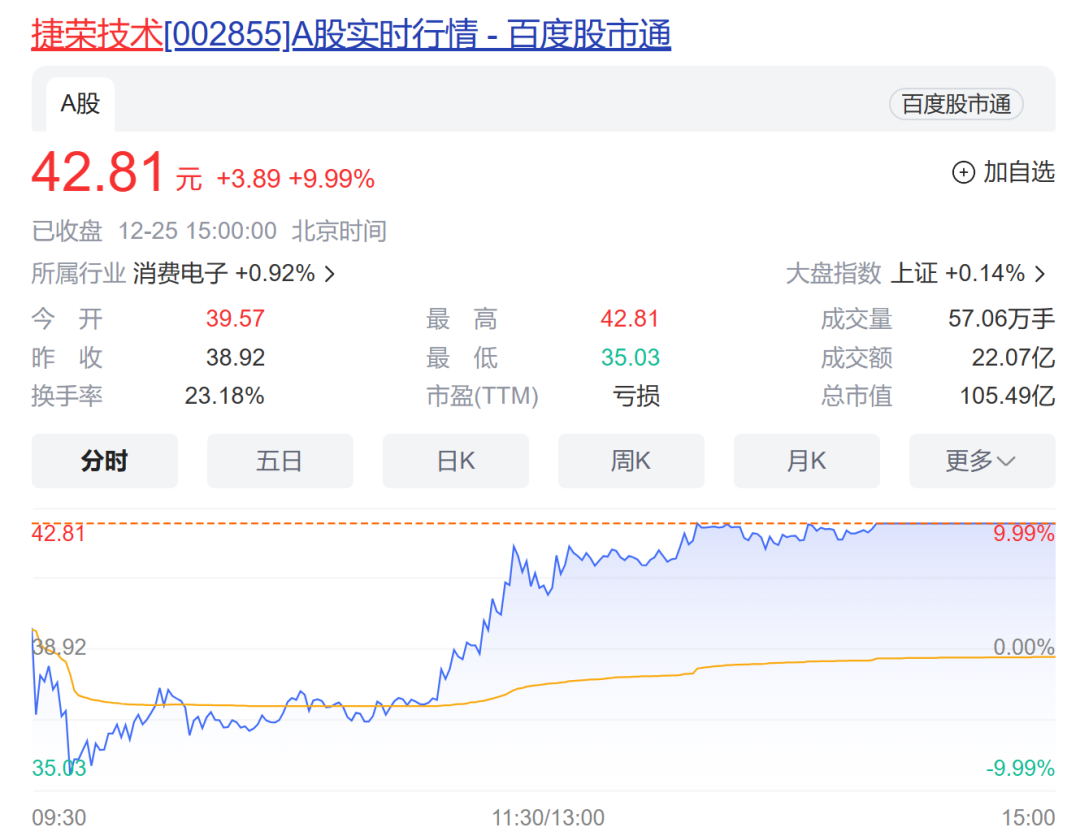Click the 最低 value 35.03
This screenshot has height=836, width=1080.
click(x=630, y=357)
